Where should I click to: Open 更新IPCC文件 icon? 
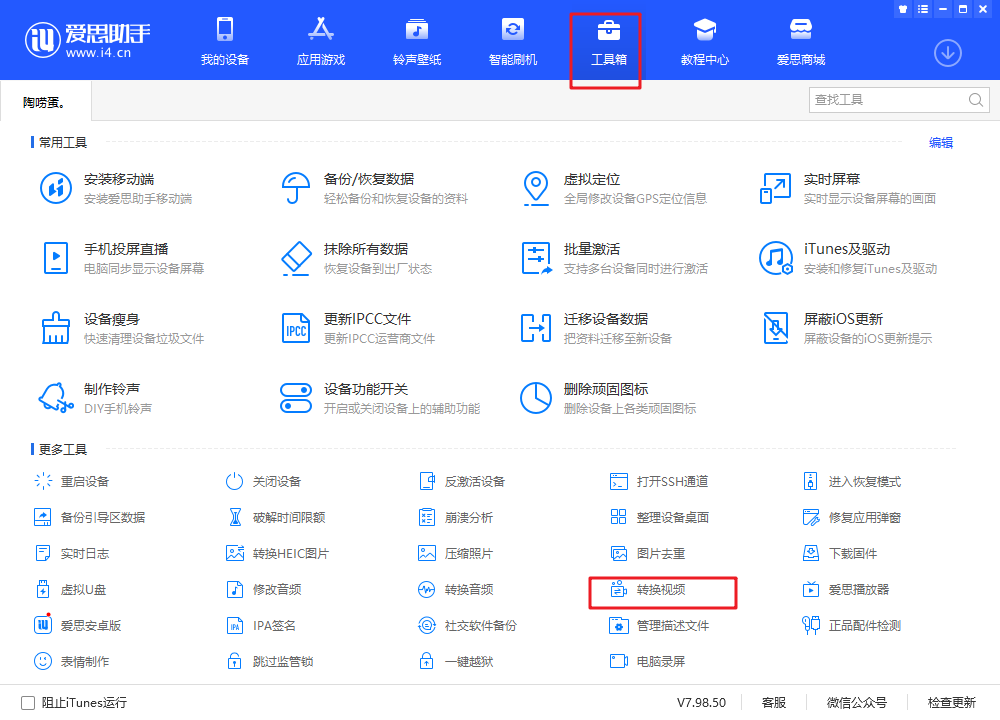coord(296,328)
